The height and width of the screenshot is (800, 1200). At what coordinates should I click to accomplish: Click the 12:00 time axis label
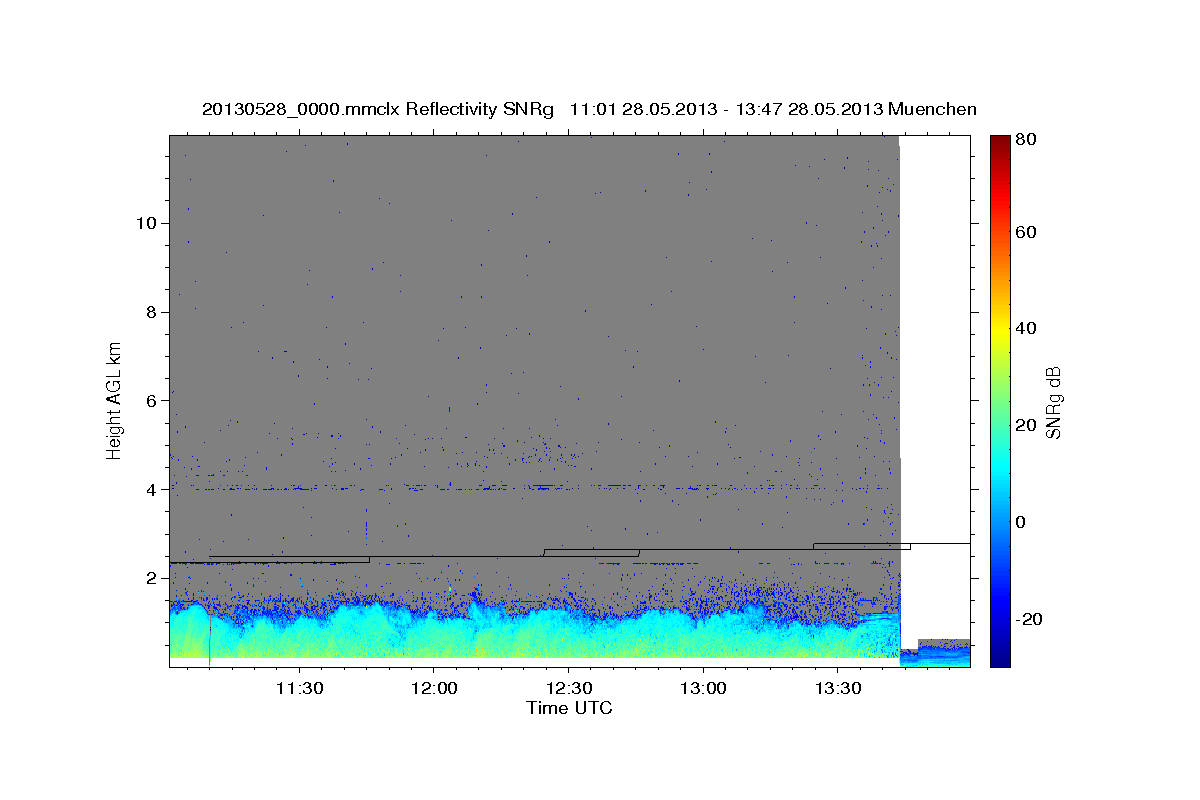click(x=434, y=688)
